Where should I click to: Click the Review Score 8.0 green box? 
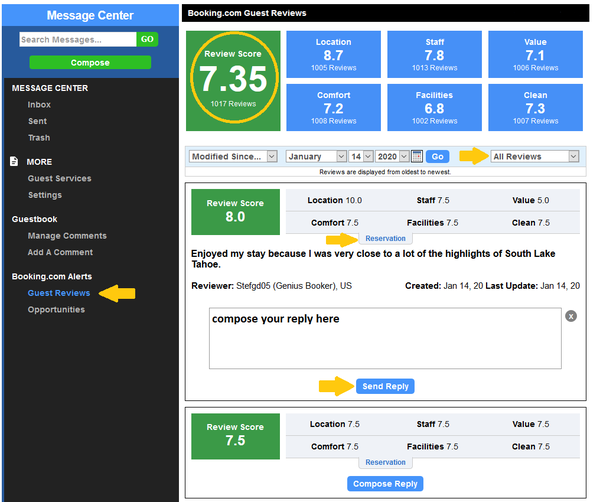pos(235,212)
